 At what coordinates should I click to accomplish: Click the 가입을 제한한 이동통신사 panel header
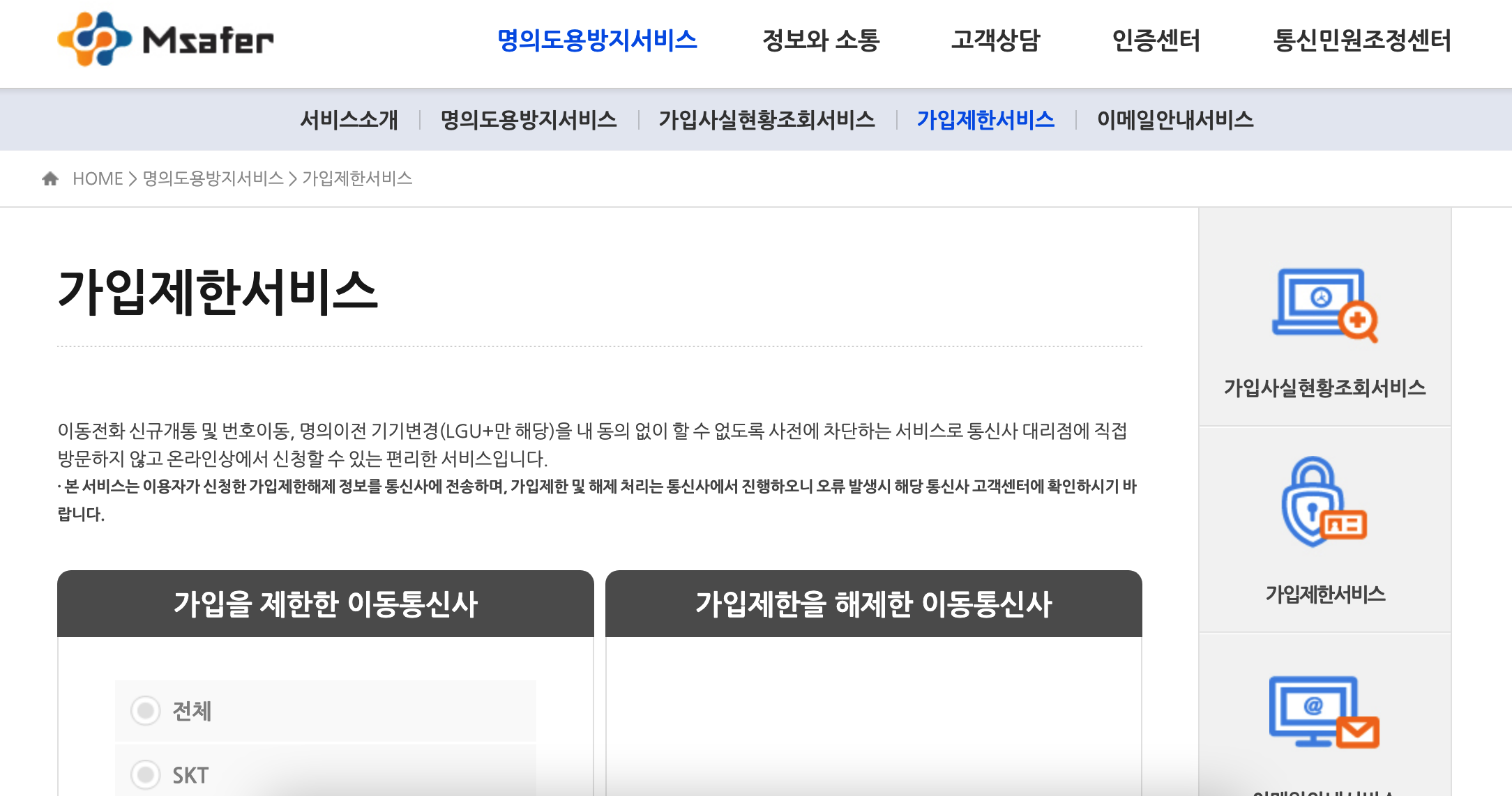click(x=325, y=604)
